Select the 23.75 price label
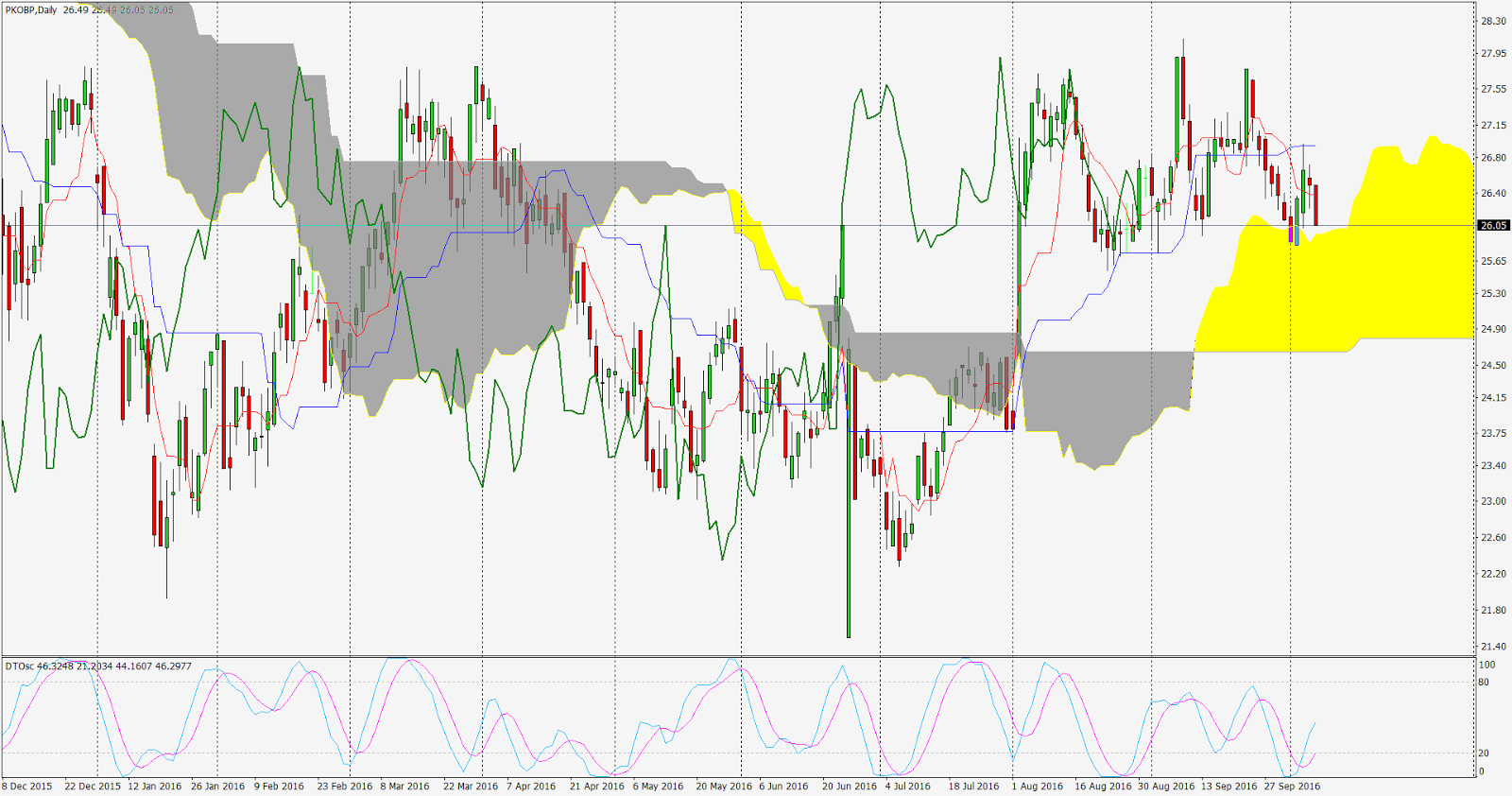Screen dimensions: 1512x796 coord(1493,433)
